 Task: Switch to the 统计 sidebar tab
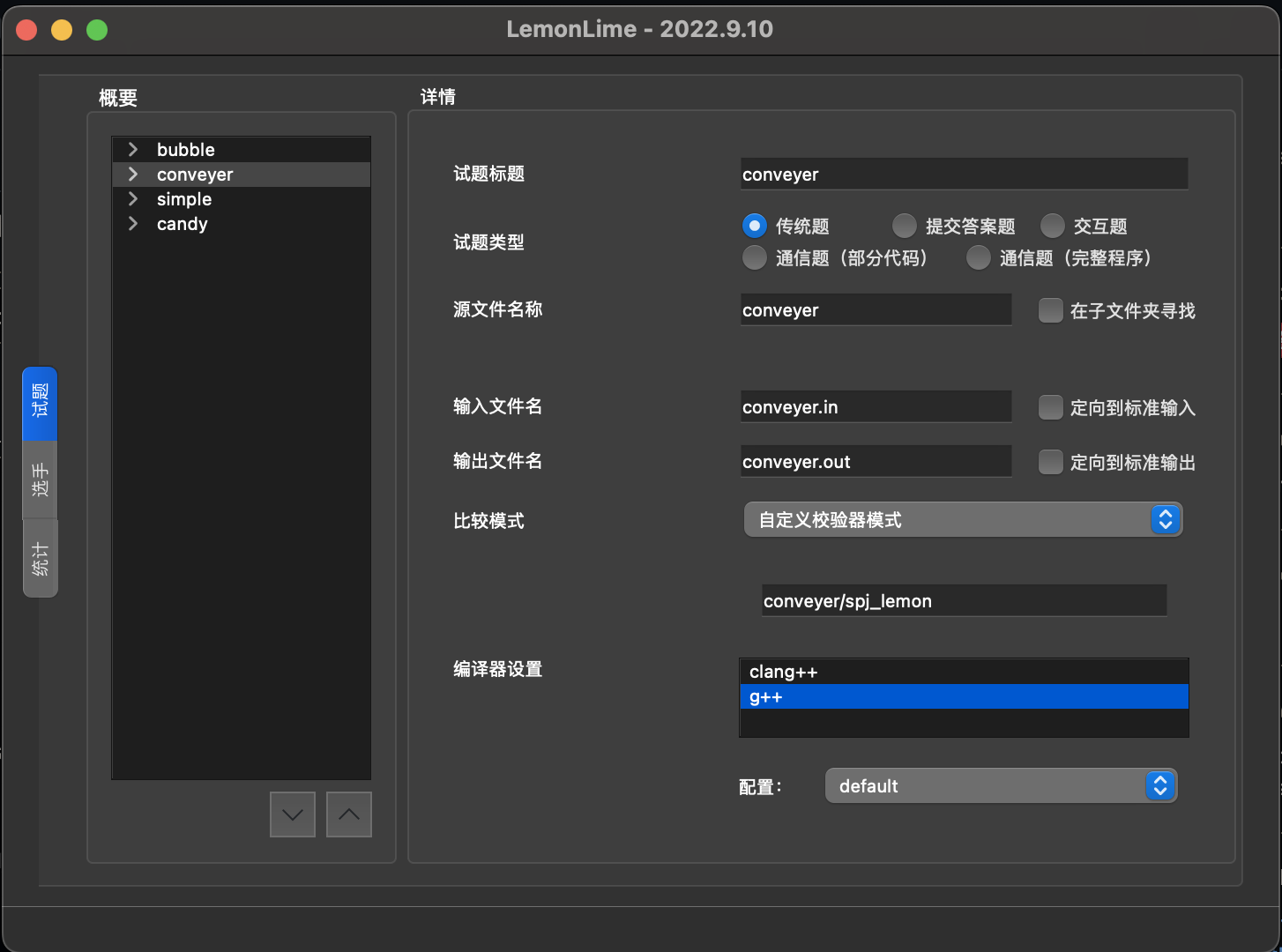click(40, 557)
